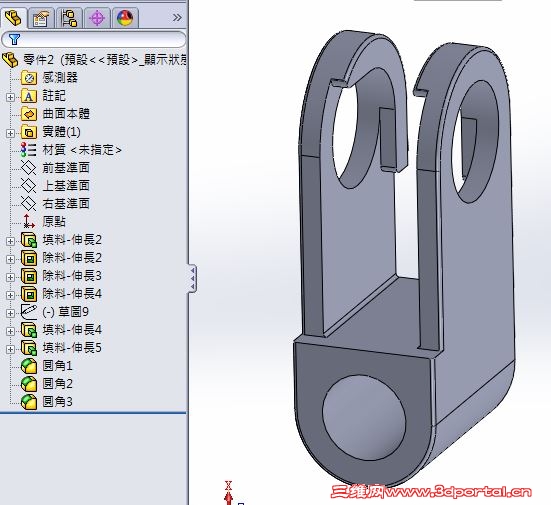Image resolution: width=551 pixels, height=505 pixels.
Task: Open the DisplayManager appearance tab
Action: coord(125,18)
